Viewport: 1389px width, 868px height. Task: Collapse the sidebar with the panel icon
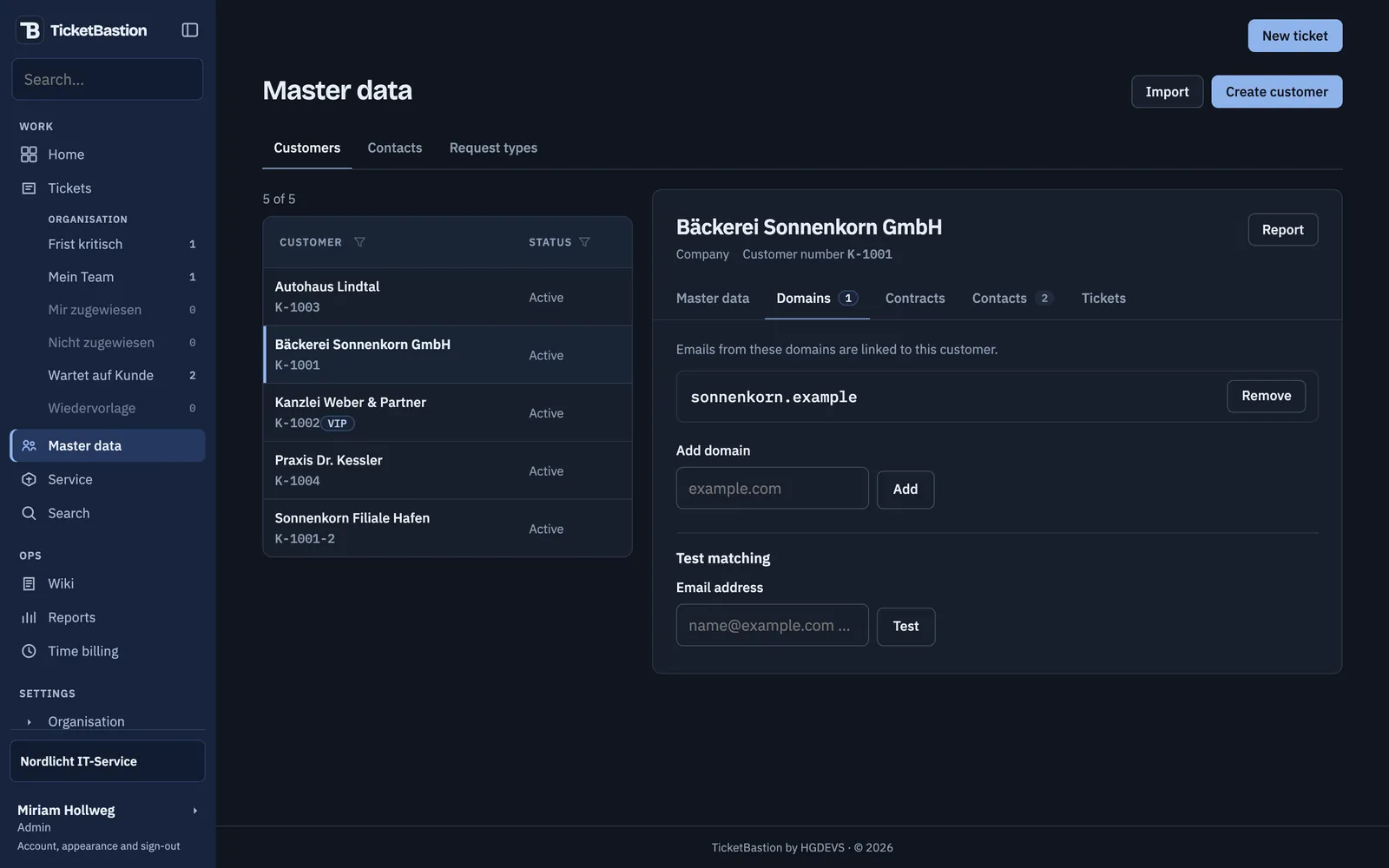click(x=190, y=30)
